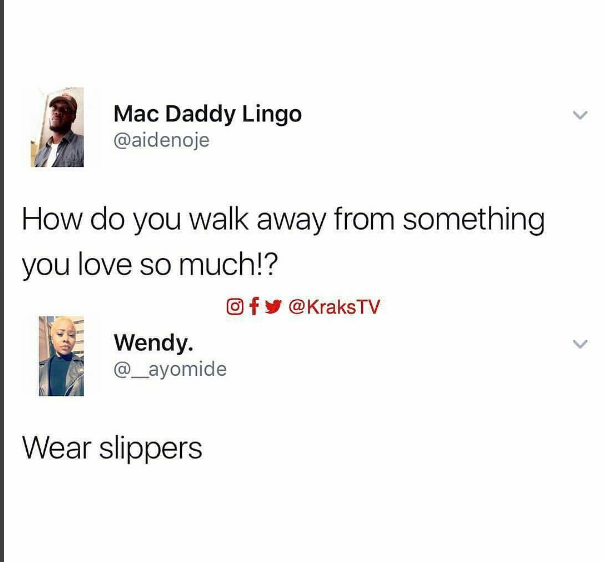Open Wendy's profile picture
This screenshot has height=562, width=604.
(x=61, y=356)
